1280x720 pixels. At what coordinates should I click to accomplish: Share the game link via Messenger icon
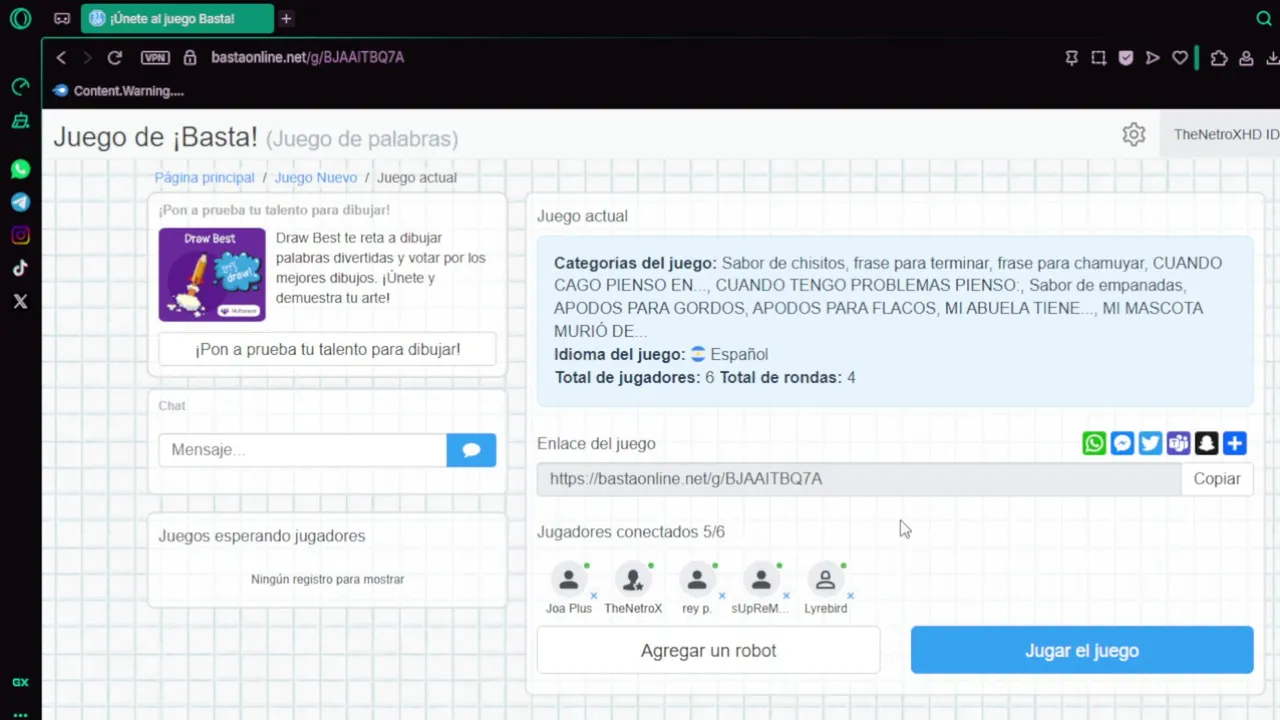tap(1122, 443)
